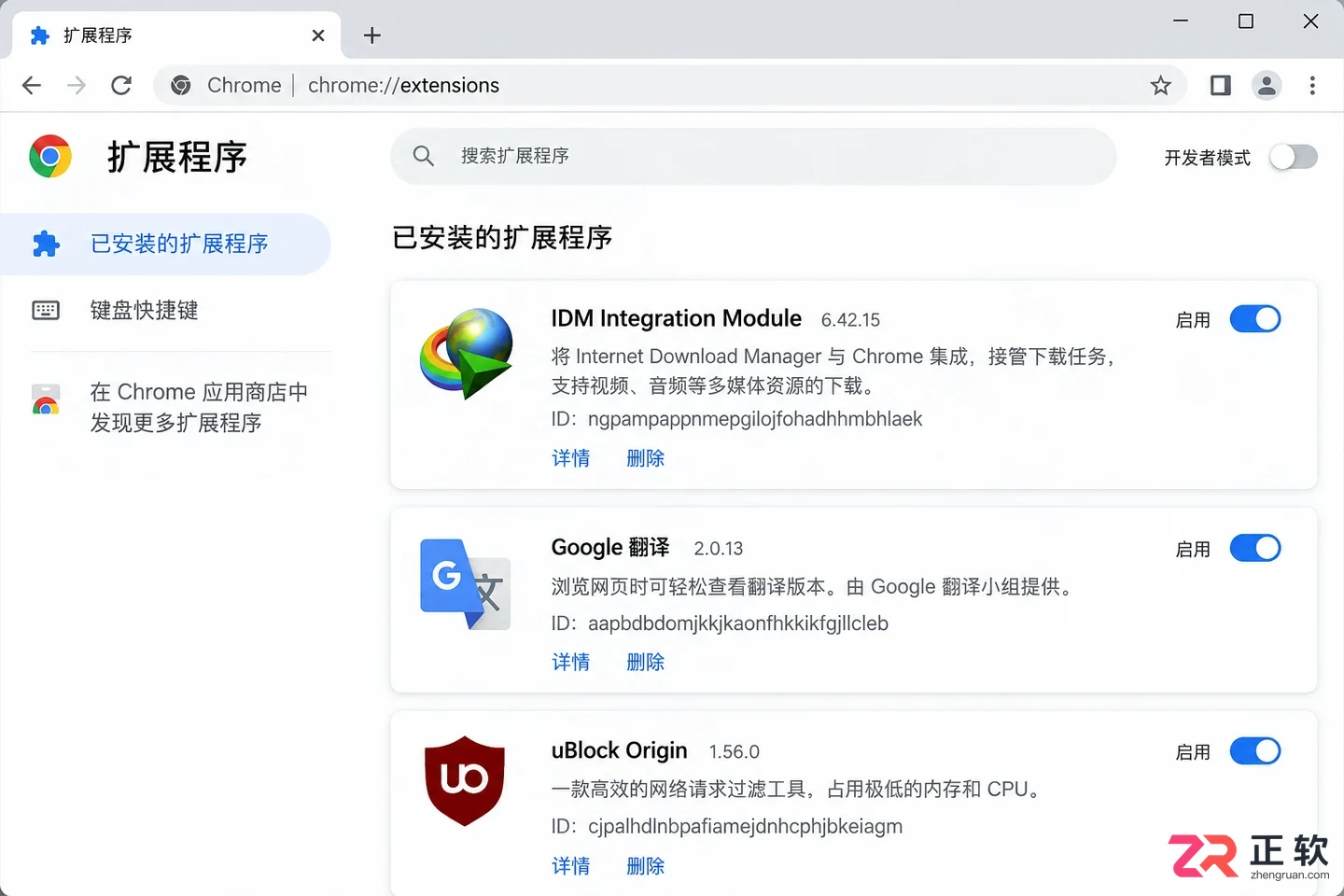
Task: Click the Google 翻译 extension icon
Action: [465, 584]
